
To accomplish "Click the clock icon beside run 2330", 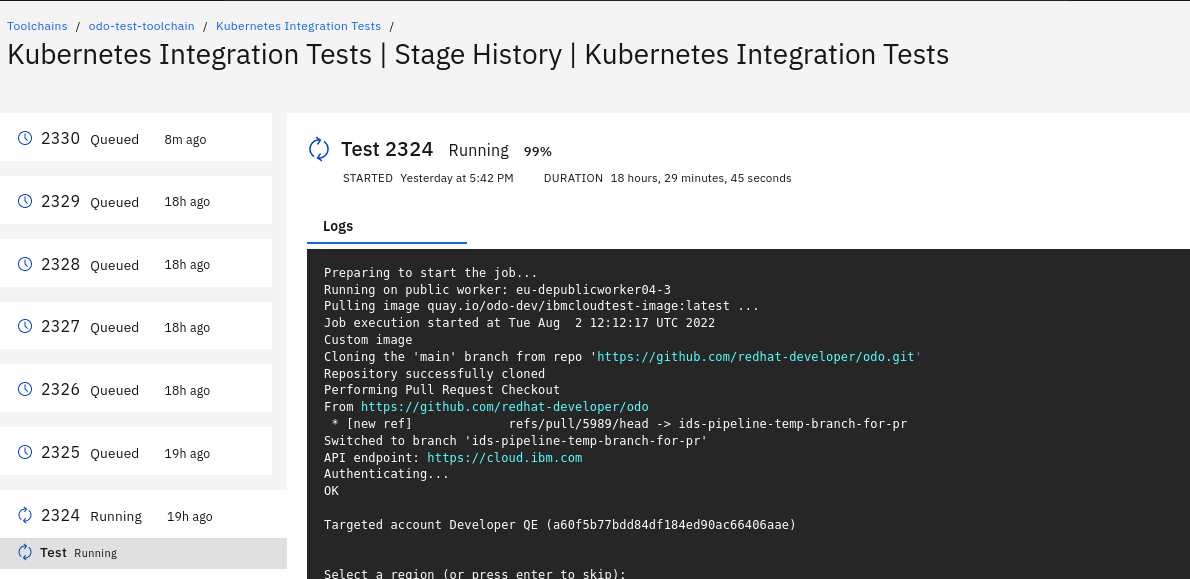I will (x=25, y=139).
